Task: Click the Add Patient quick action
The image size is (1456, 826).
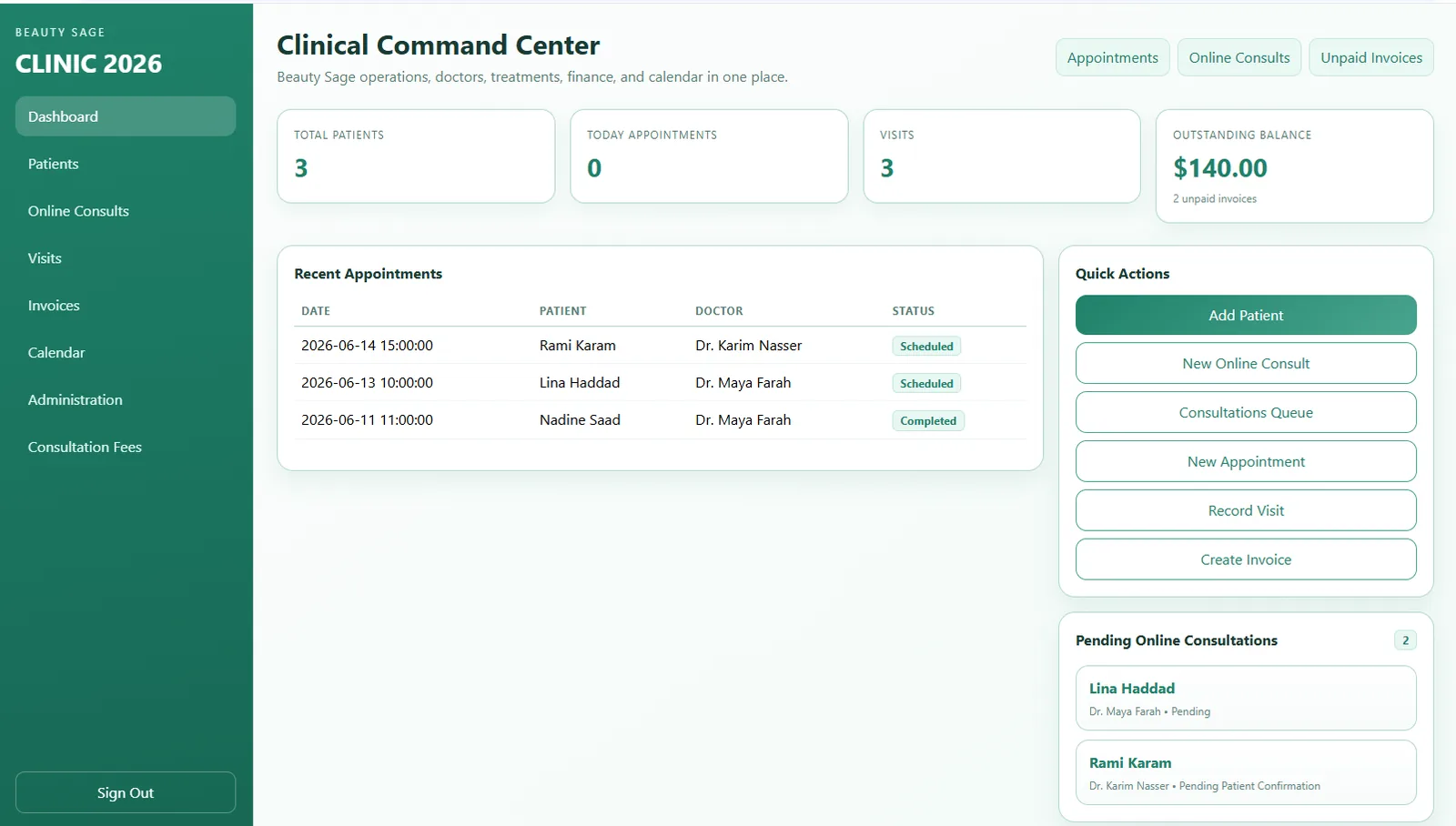Action: pyautogui.click(x=1246, y=315)
